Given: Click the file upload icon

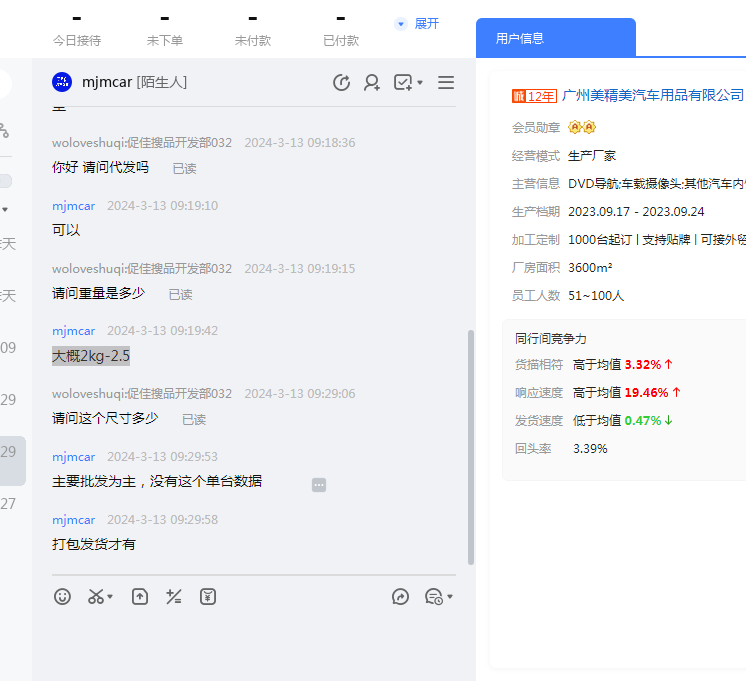Looking at the screenshot, I should (x=140, y=597).
